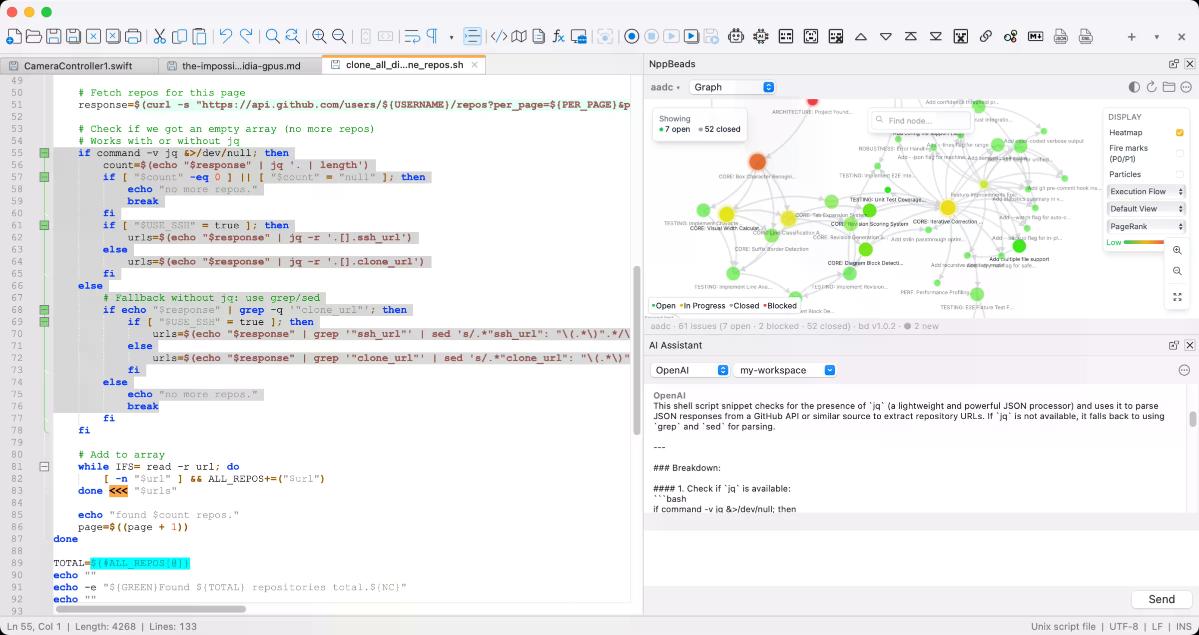Open NppBeads project folder icon
1199x635 pixels.
tap(1168, 87)
